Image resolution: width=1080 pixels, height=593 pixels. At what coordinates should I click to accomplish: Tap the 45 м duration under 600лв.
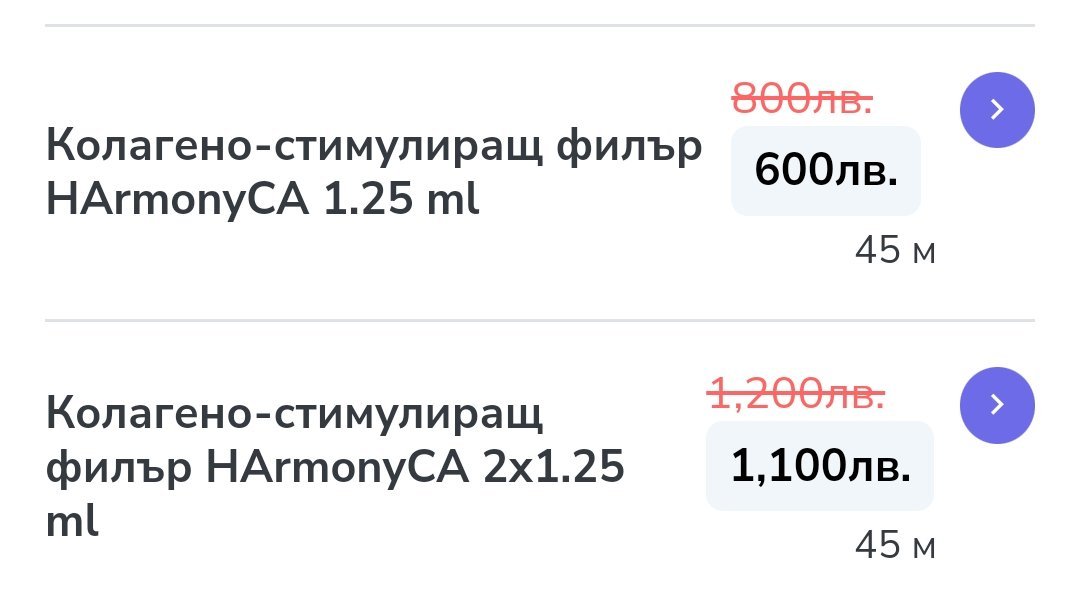[895, 252]
